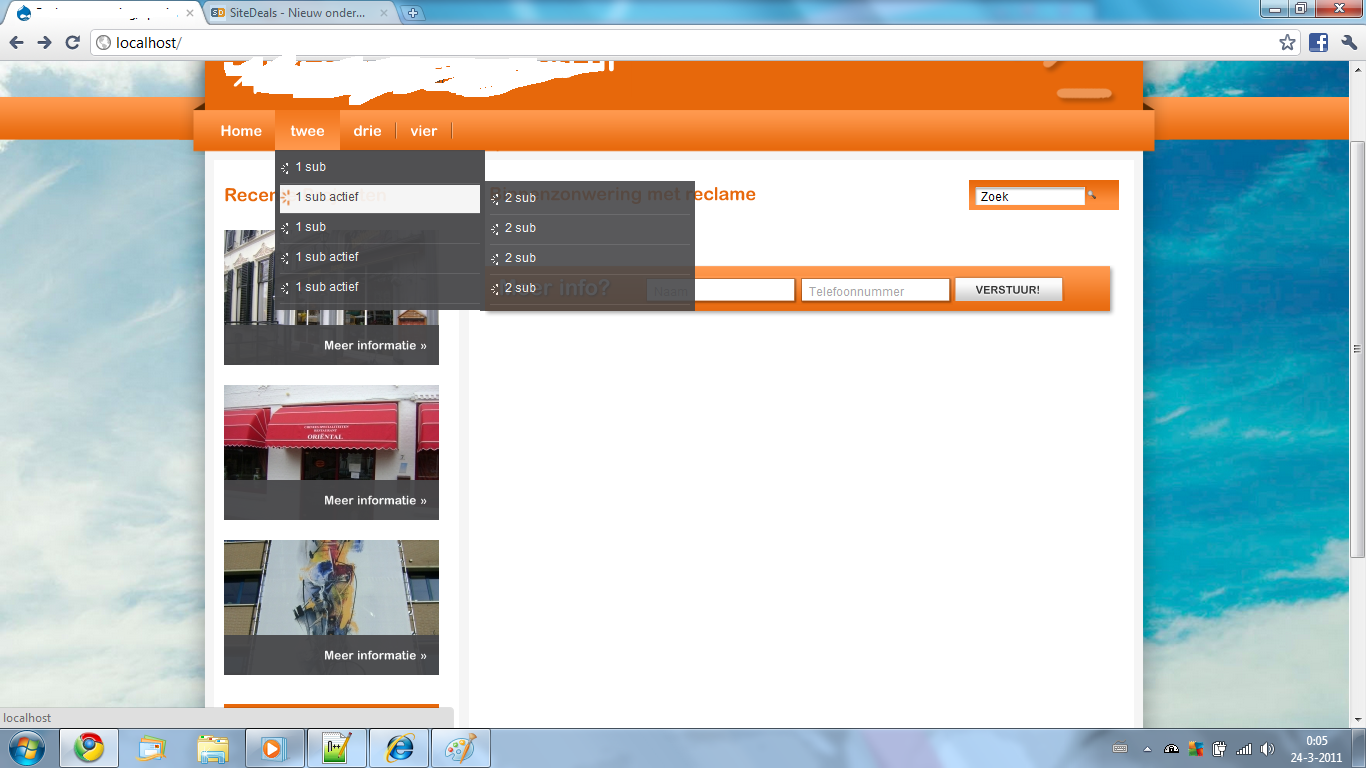Open a new tab with the plus button

(x=412, y=13)
